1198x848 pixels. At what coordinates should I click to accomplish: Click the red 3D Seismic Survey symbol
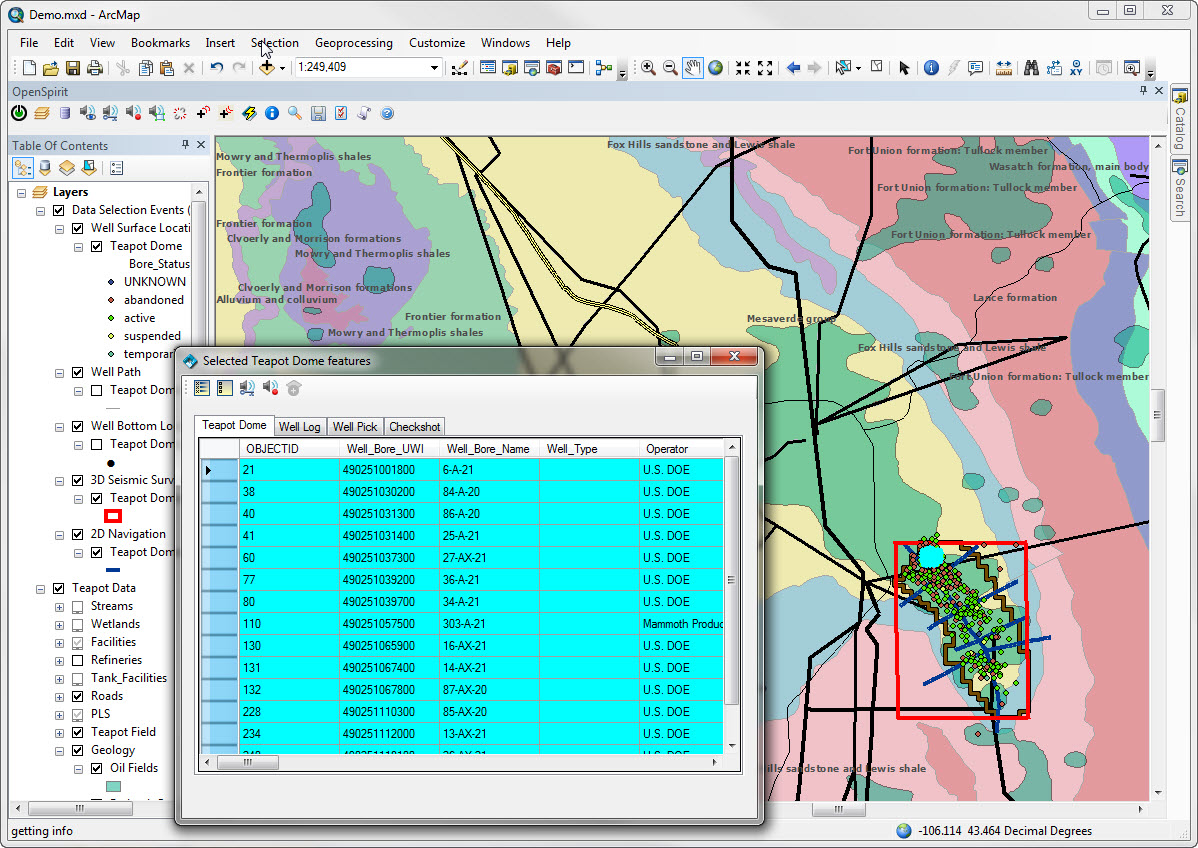tap(113, 516)
